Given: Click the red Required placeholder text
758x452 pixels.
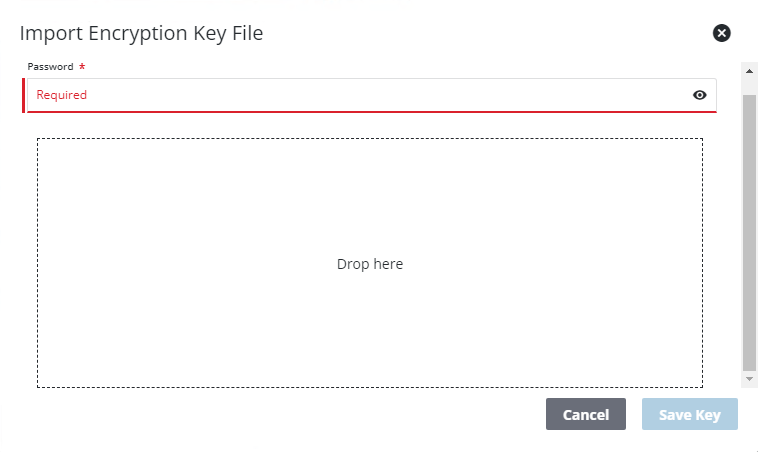Looking at the screenshot, I should pos(61,95).
